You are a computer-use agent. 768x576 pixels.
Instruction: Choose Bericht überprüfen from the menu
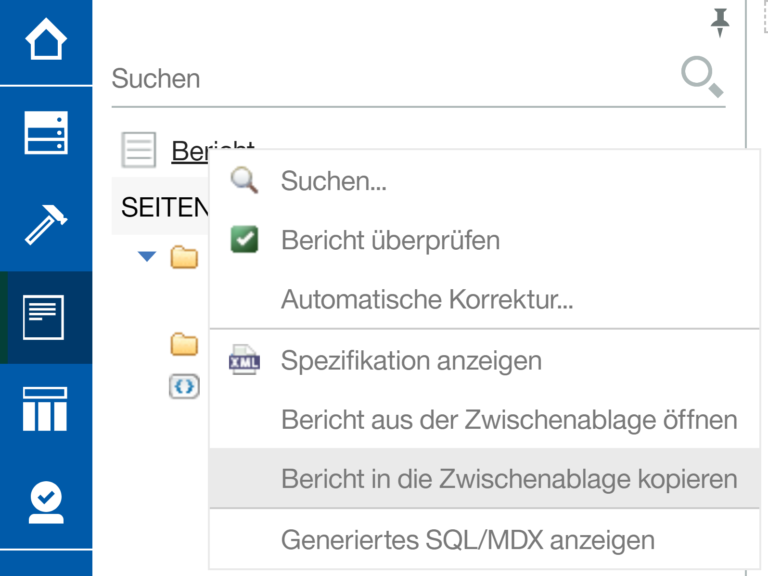pos(484,240)
